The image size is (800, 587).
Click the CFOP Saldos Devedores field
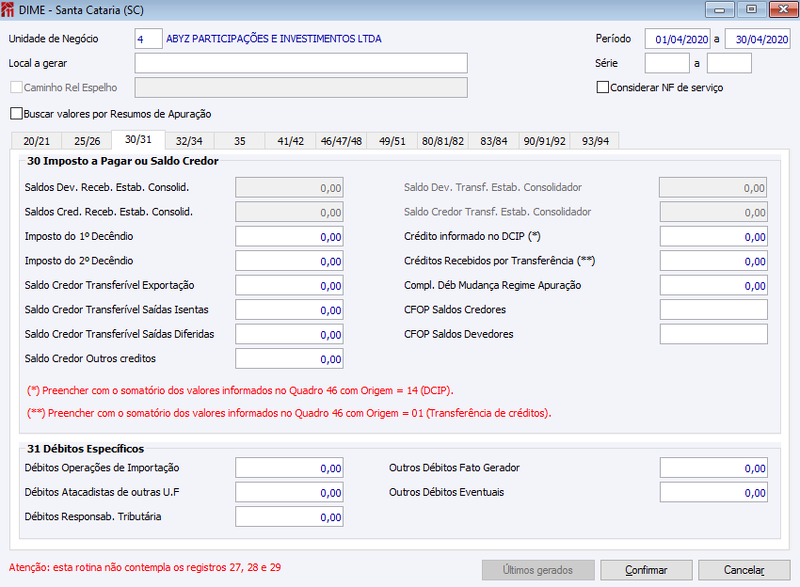click(714, 335)
